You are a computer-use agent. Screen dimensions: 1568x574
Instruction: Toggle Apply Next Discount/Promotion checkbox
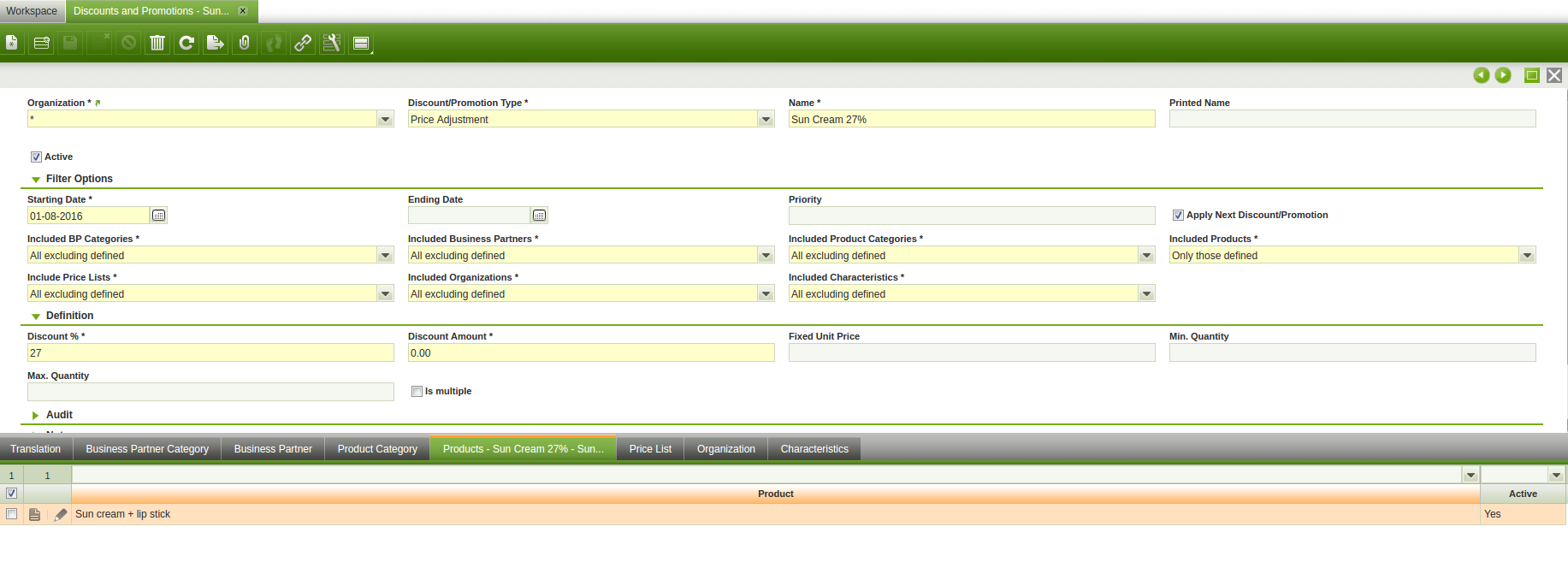(x=1178, y=215)
